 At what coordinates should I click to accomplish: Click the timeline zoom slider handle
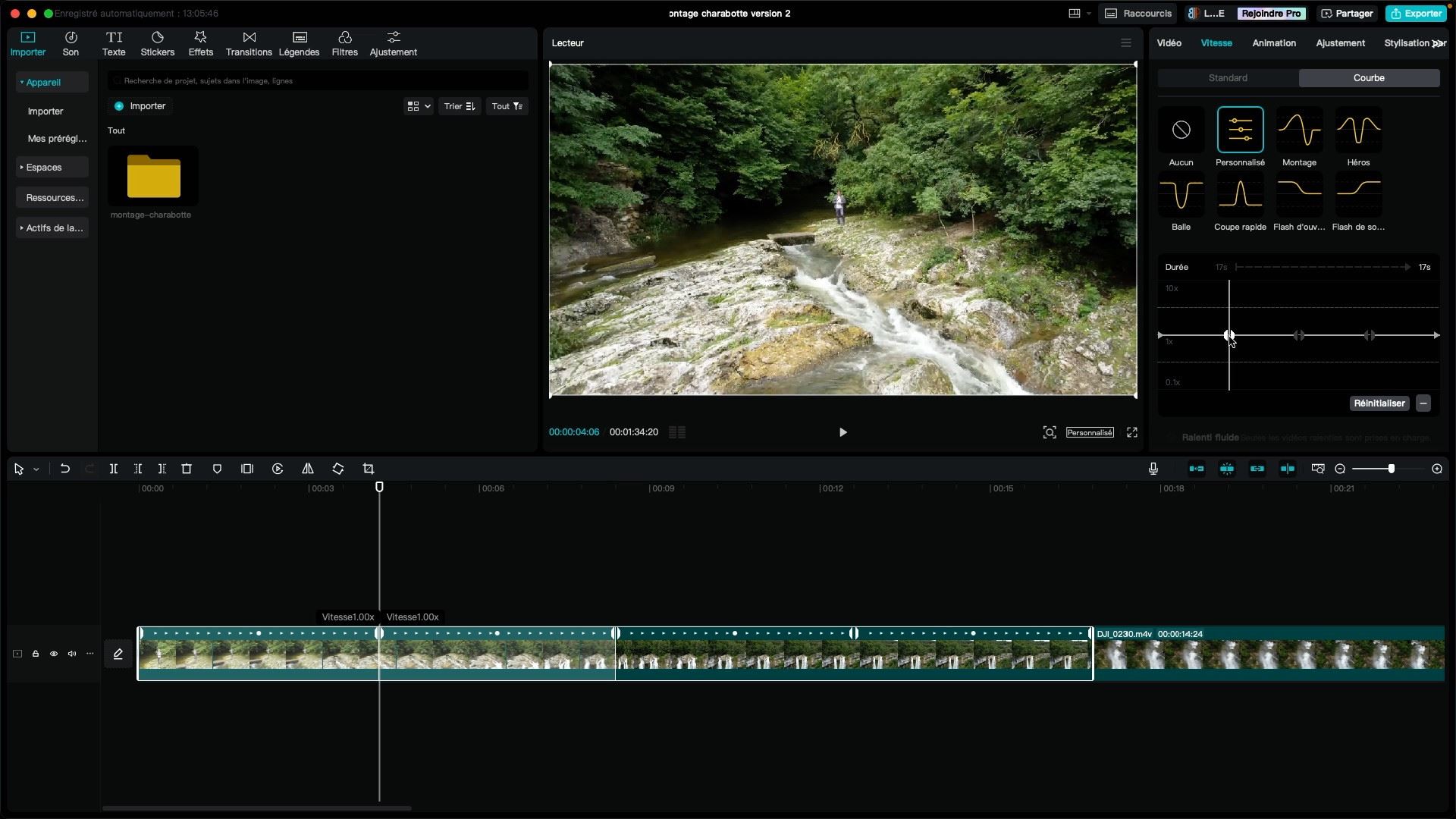[x=1392, y=469]
